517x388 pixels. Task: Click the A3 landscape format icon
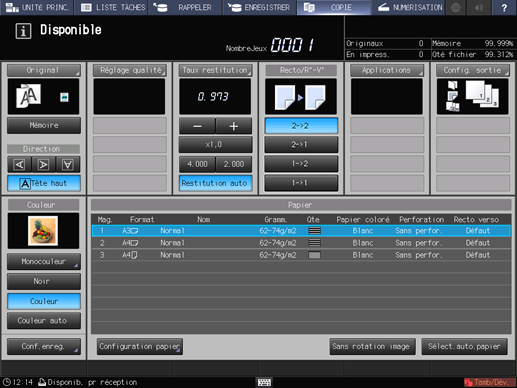click(134, 231)
